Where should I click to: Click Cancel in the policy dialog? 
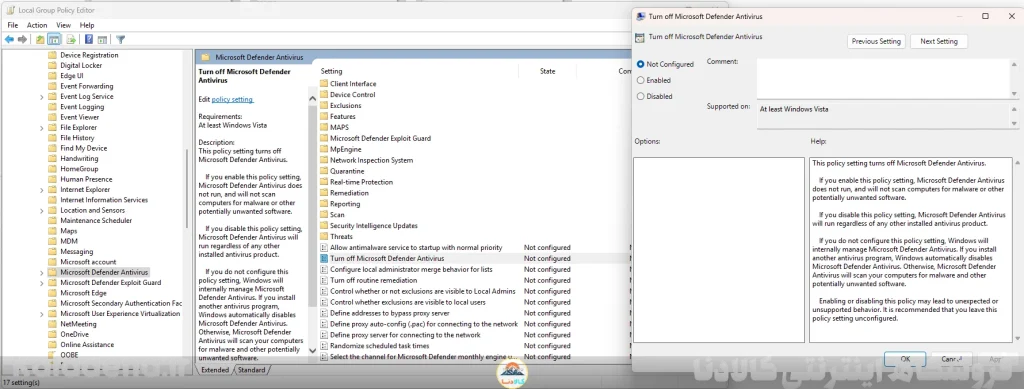(x=951, y=359)
